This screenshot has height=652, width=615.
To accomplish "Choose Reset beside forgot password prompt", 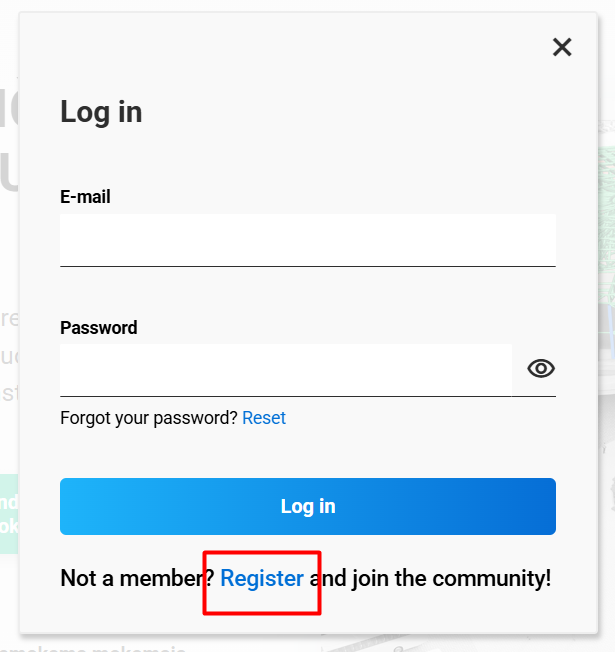I will [x=264, y=418].
